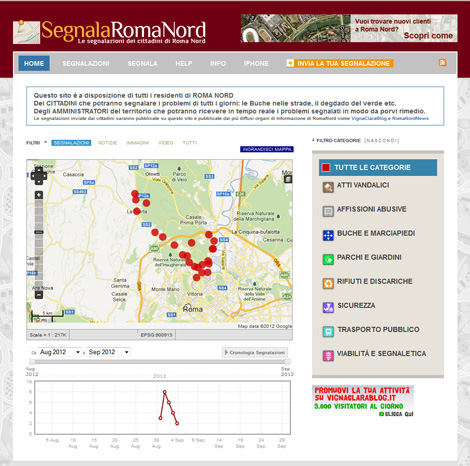This screenshot has height=466, width=470.
Task: Open the iPhone menu item
Action: (256, 63)
